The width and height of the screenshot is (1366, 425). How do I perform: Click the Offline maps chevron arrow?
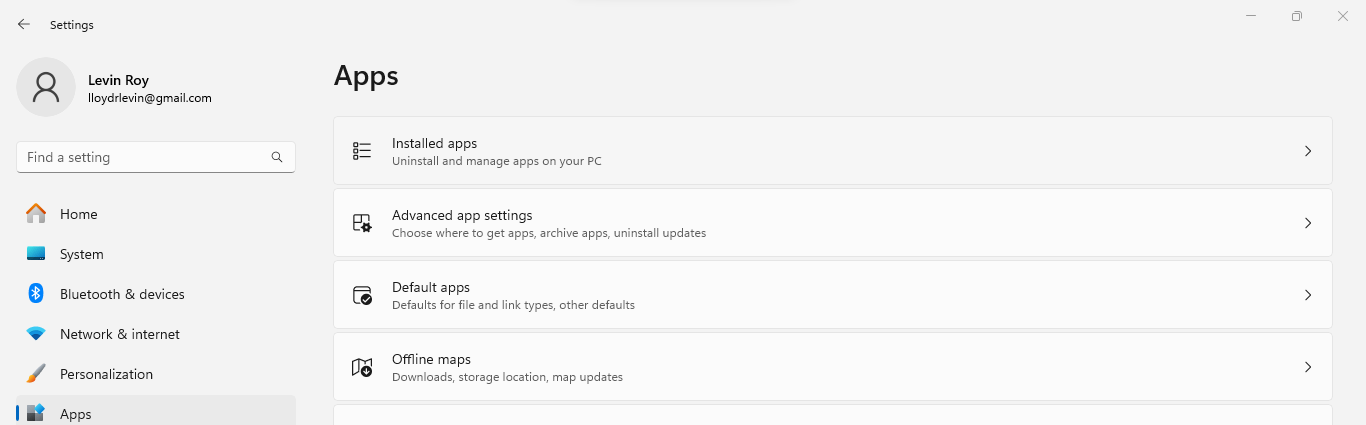1308,367
